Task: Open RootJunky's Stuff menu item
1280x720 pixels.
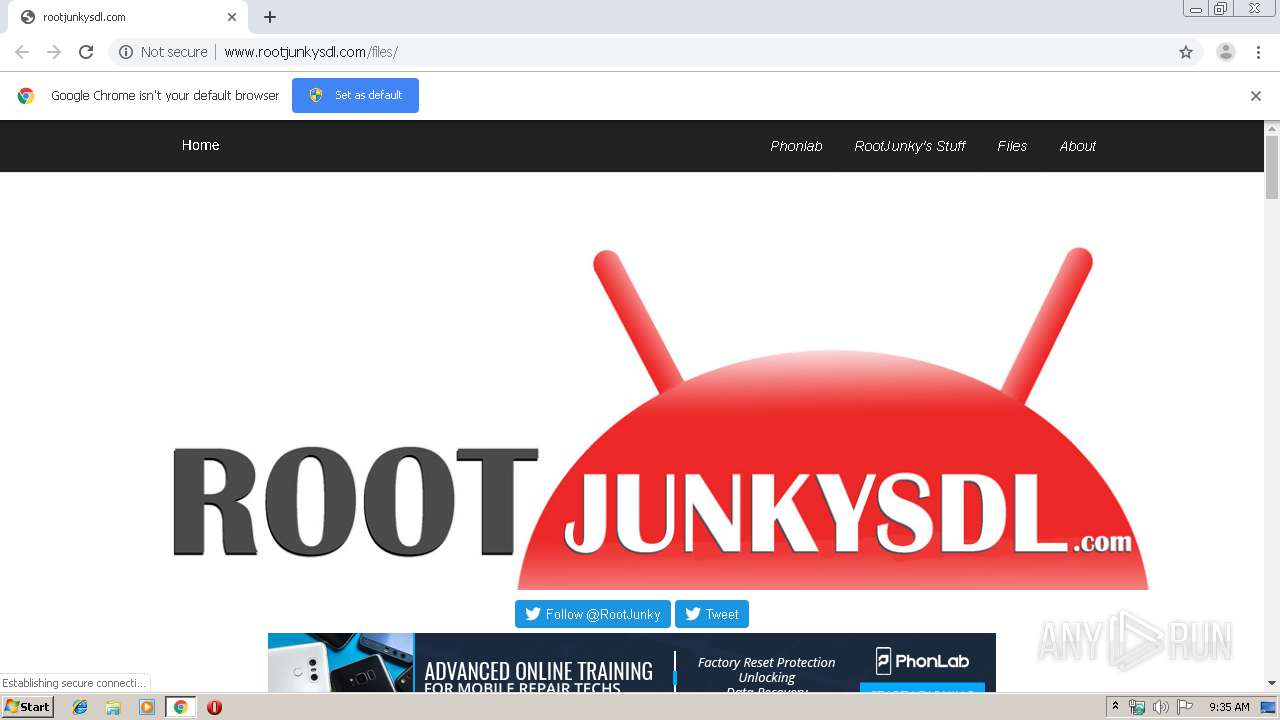Action: coord(910,146)
